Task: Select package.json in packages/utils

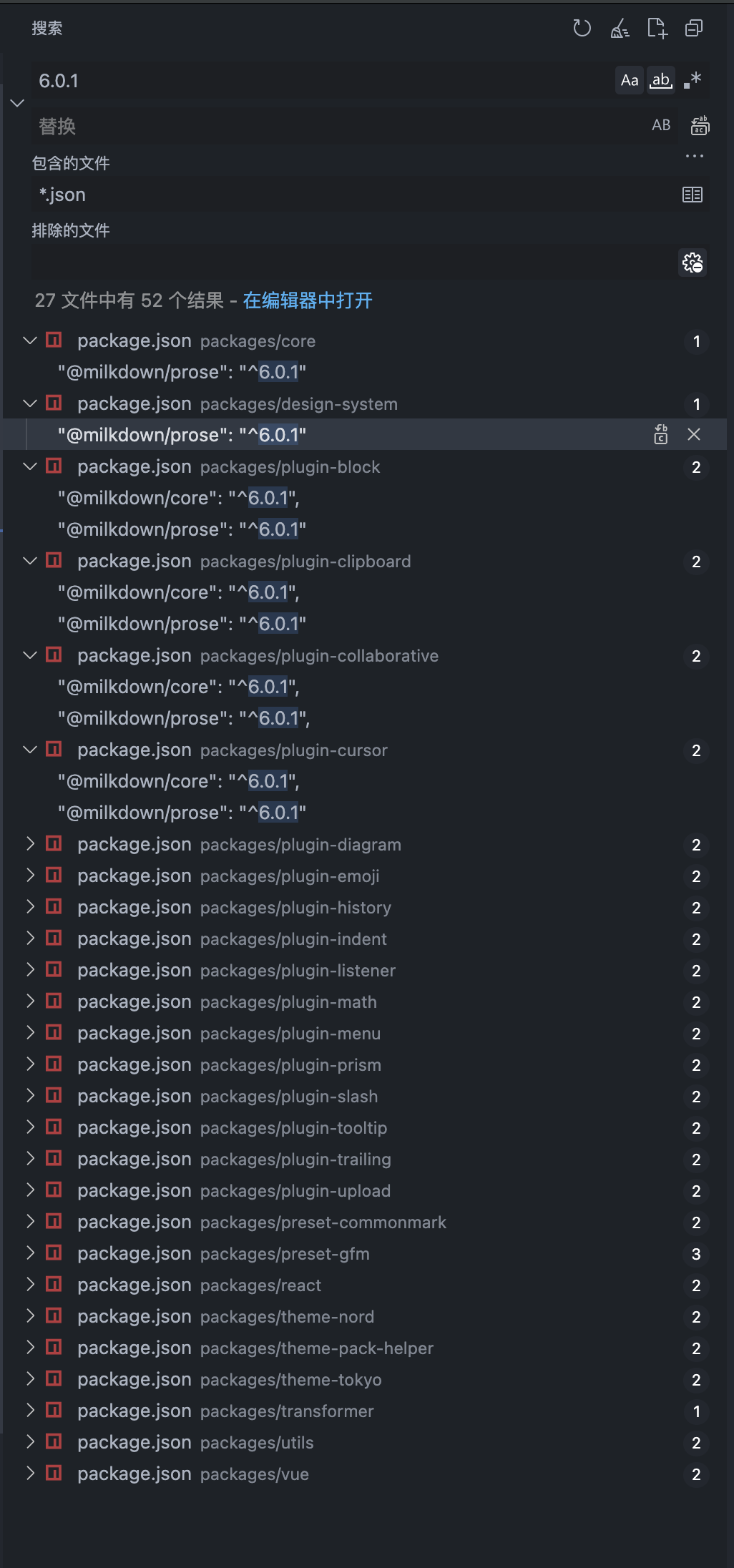Action: (365, 1442)
